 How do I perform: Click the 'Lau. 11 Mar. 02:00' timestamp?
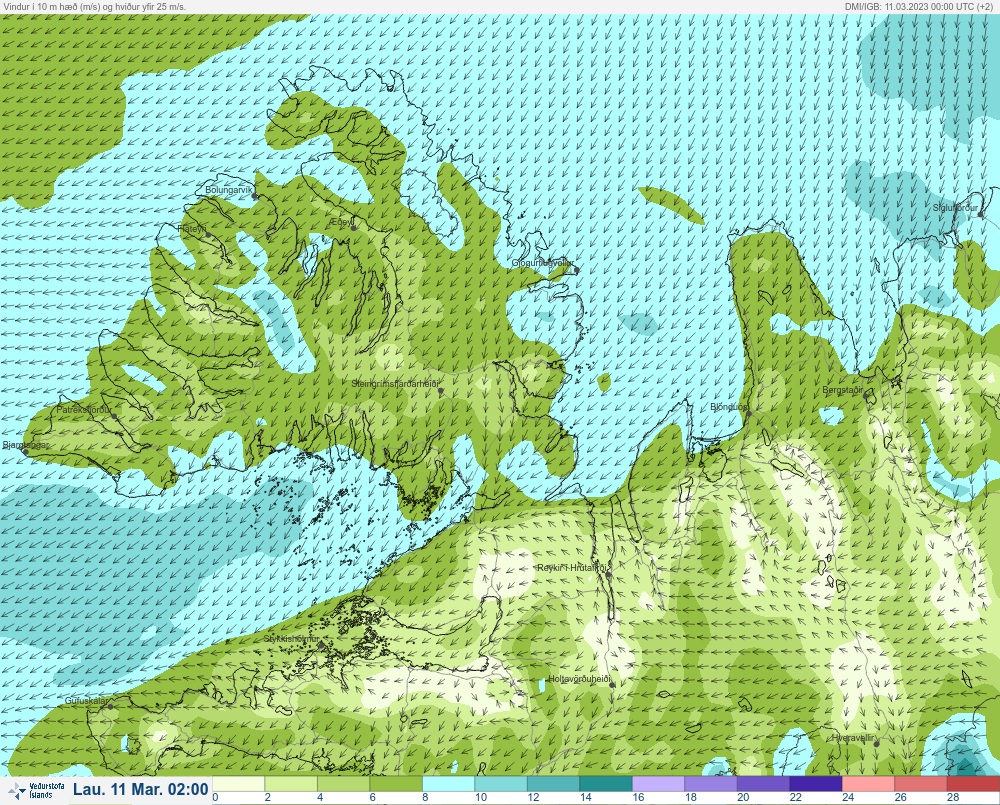click(141, 790)
